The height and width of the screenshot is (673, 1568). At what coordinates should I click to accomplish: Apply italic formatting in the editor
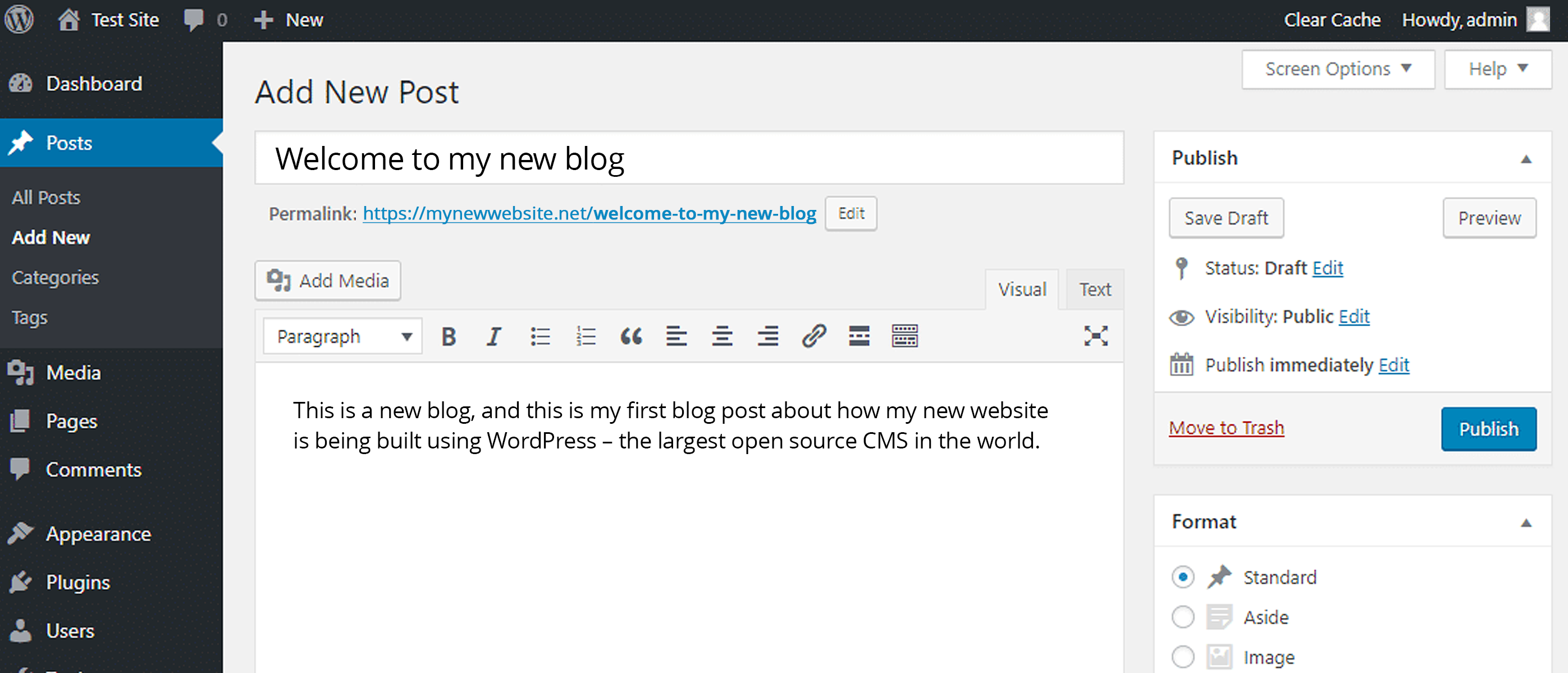(493, 335)
